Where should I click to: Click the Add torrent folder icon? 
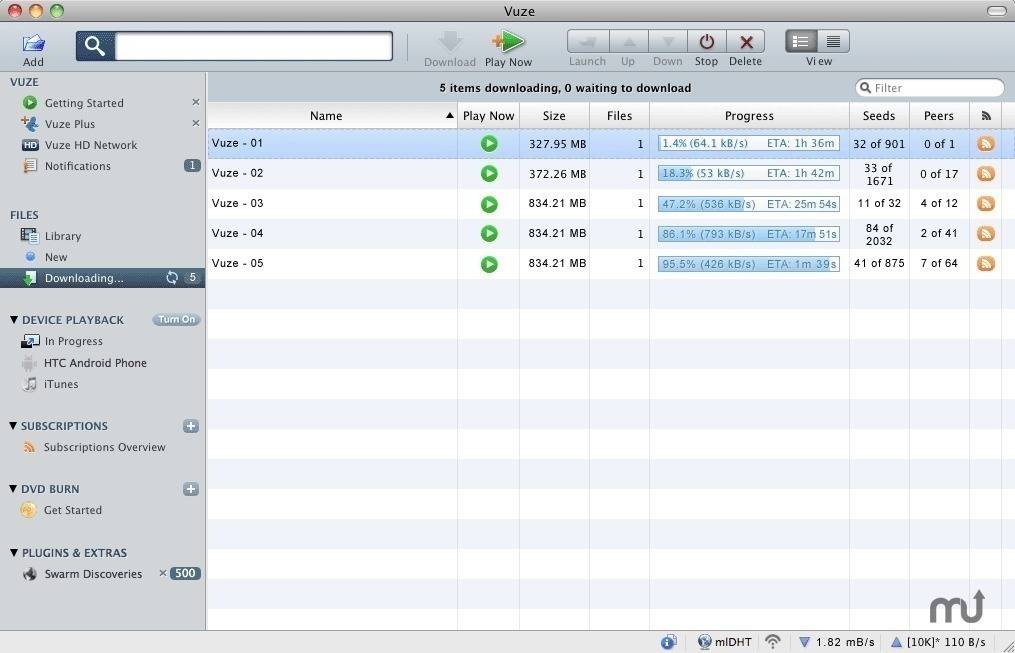tap(33, 43)
